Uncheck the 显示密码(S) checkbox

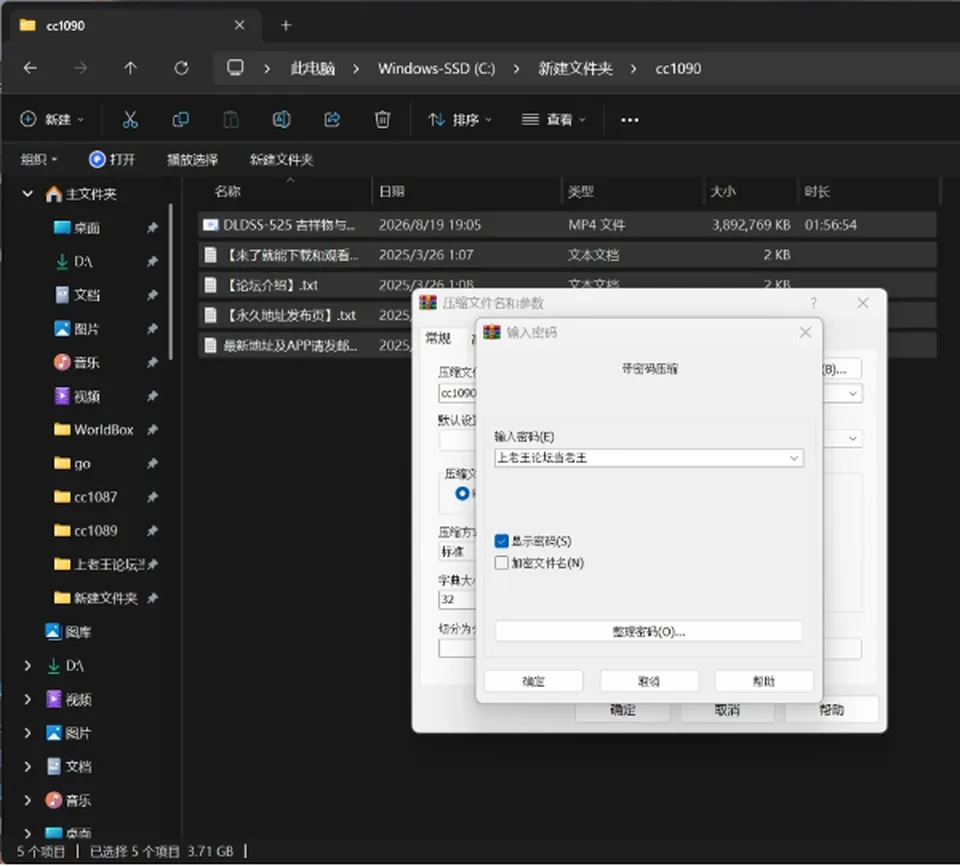click(x=501, y=541)
